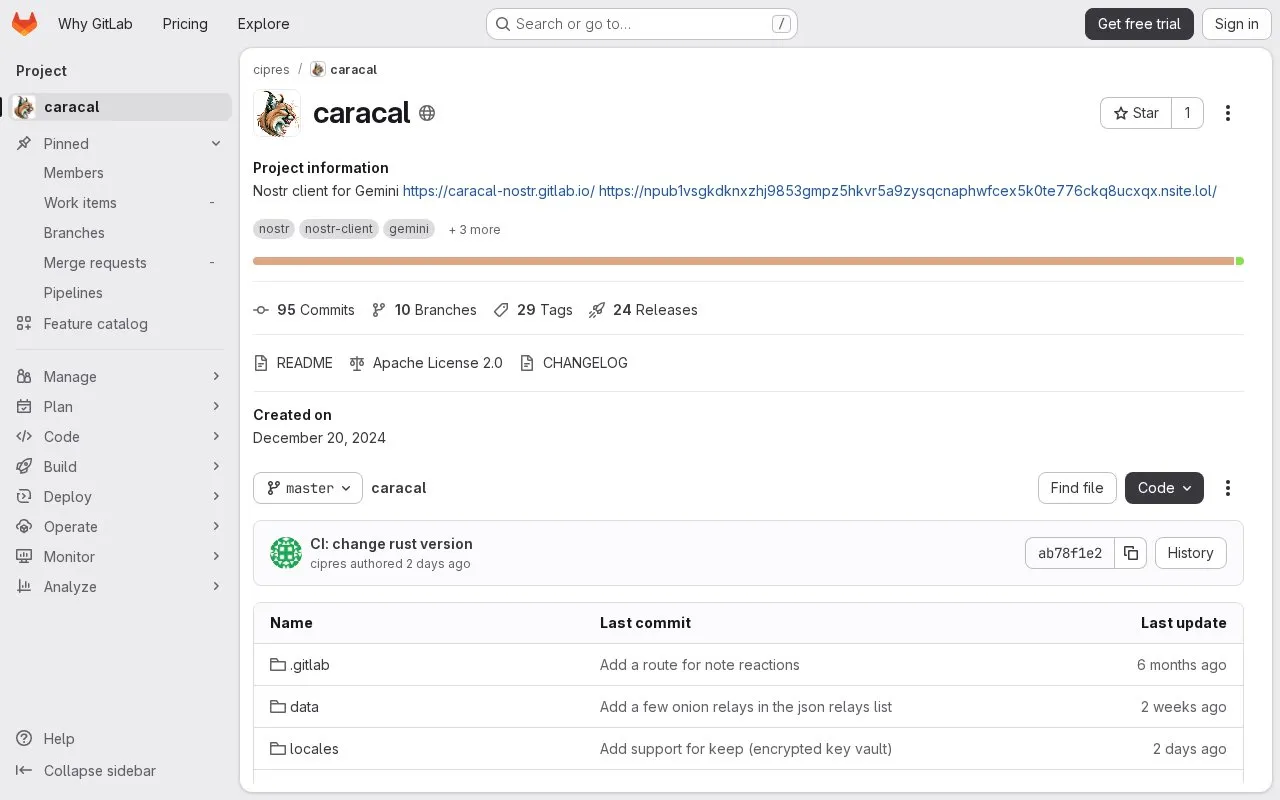
Task: View the 24 Releases
Action: pyautogui.click(x=643, y=310)
